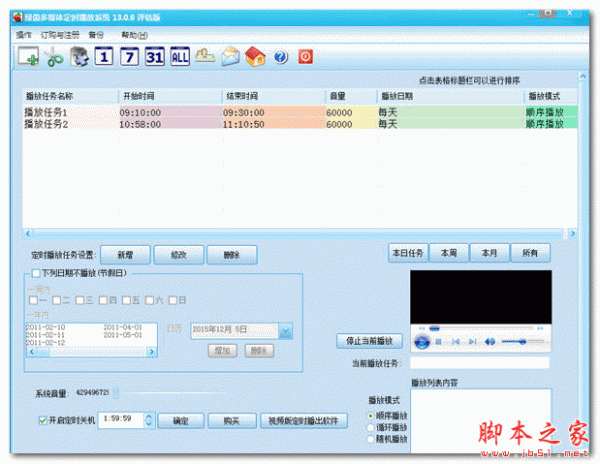Click the red power toolbar icon

point(305,57)
